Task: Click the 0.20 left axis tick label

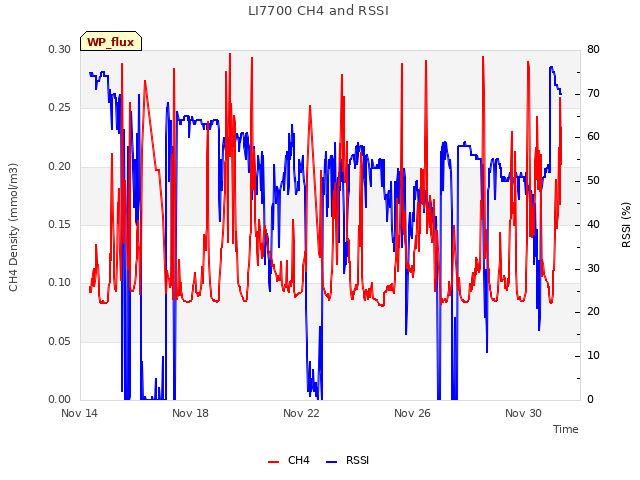Action: (60, 166)
